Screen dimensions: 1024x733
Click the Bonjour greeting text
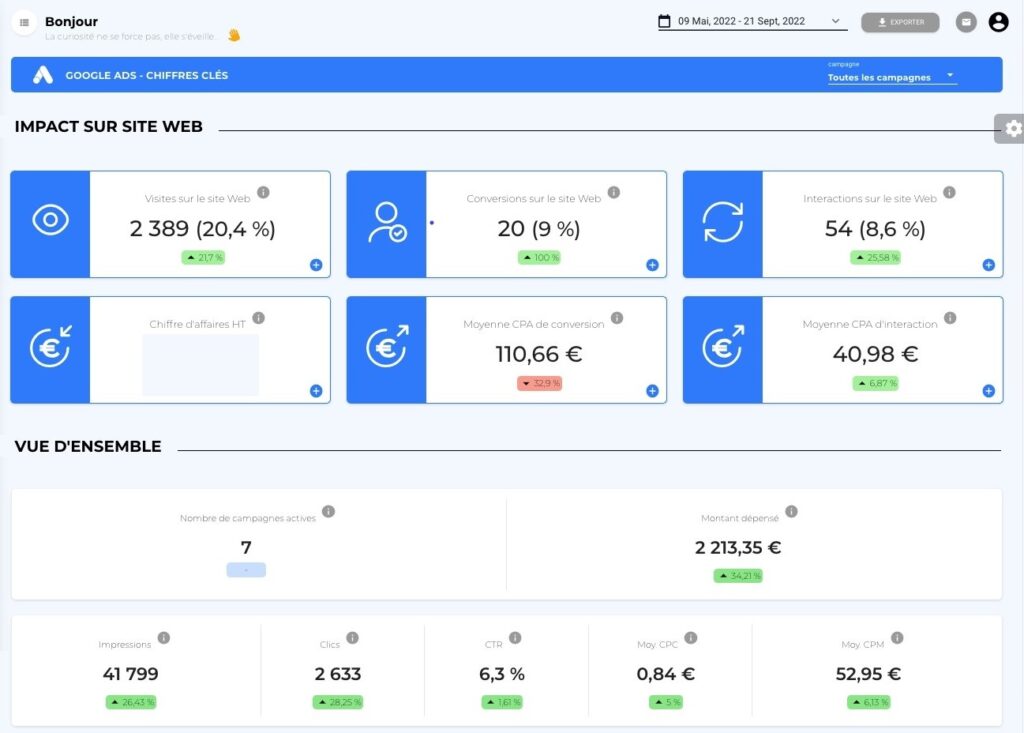point(71,21)
